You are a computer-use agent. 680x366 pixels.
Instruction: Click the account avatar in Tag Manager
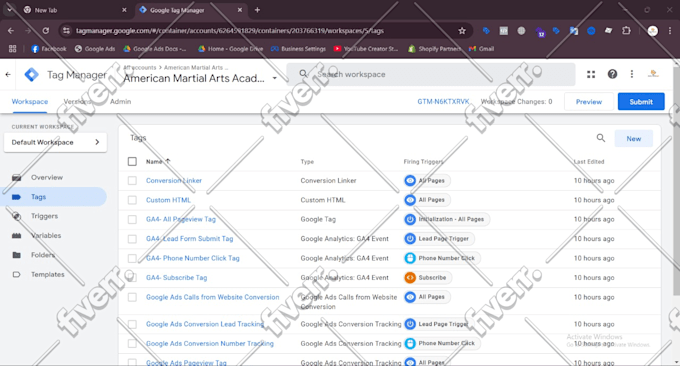[653, 74]
